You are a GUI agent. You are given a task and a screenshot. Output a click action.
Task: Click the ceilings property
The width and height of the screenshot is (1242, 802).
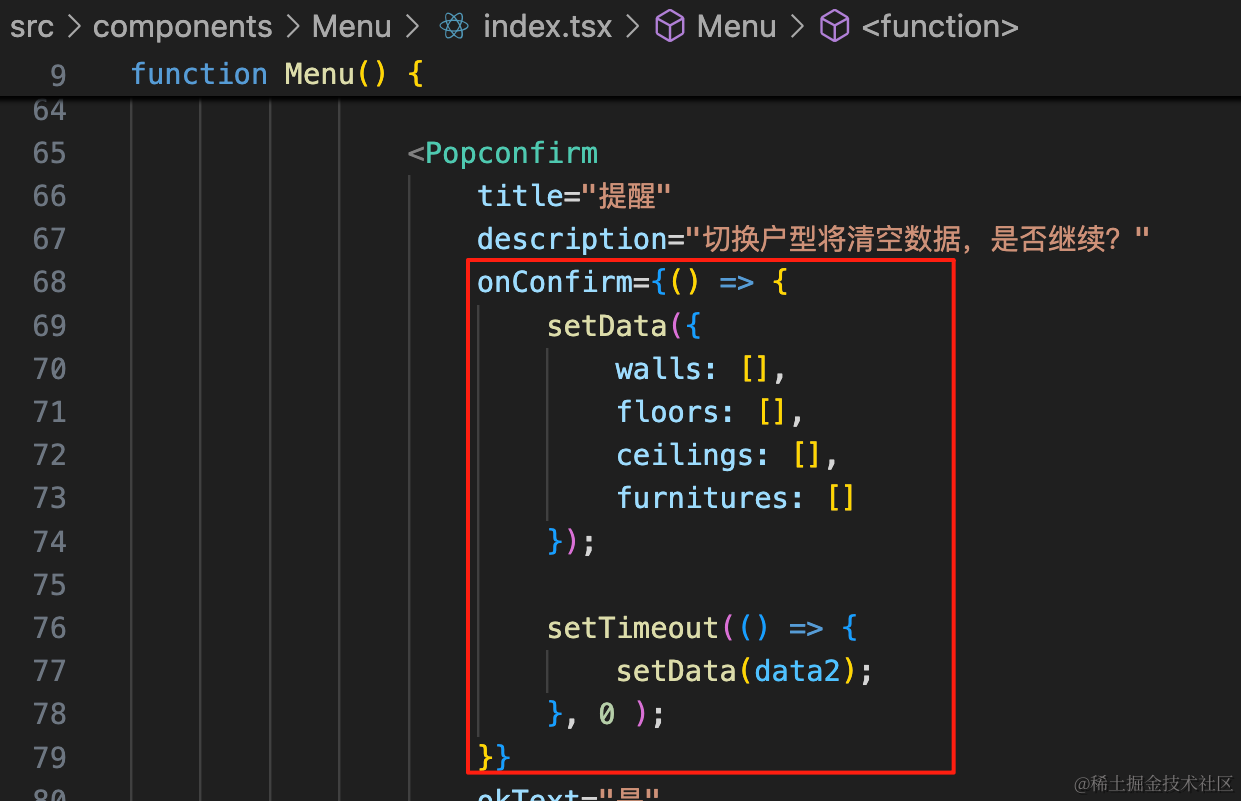click(x=684, y=455)
